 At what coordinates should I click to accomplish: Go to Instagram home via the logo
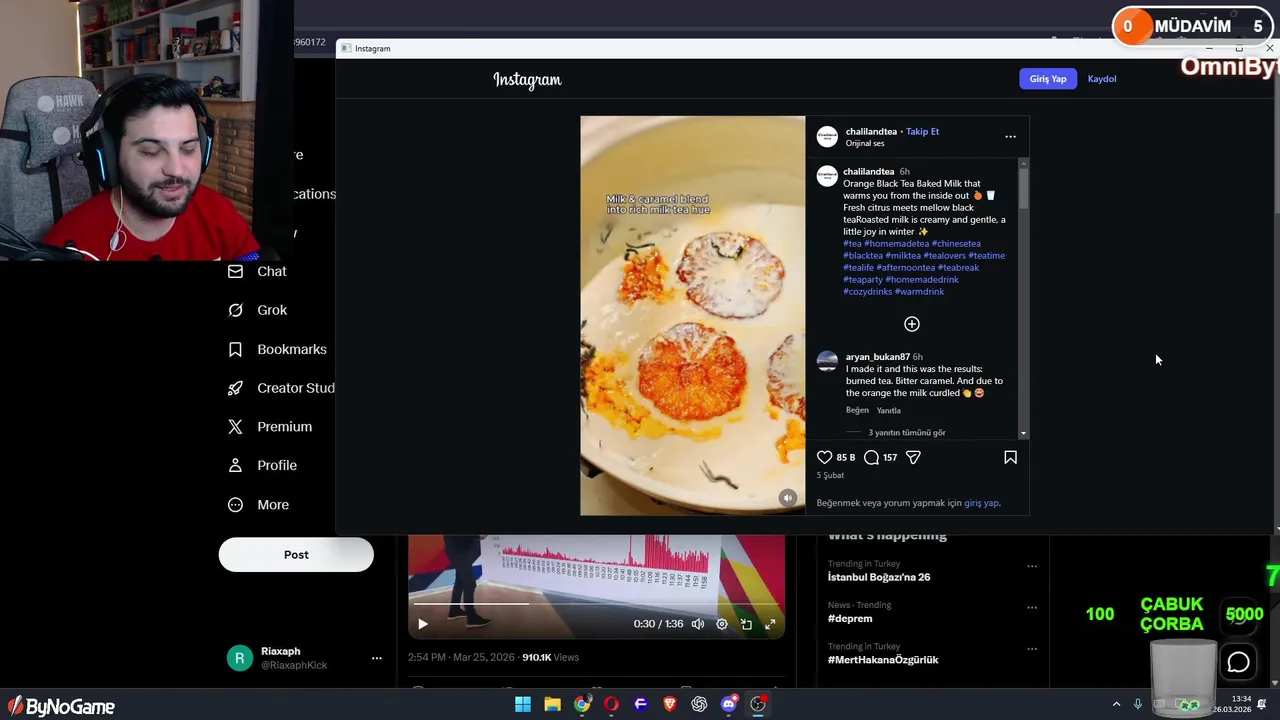pos(527,79)
